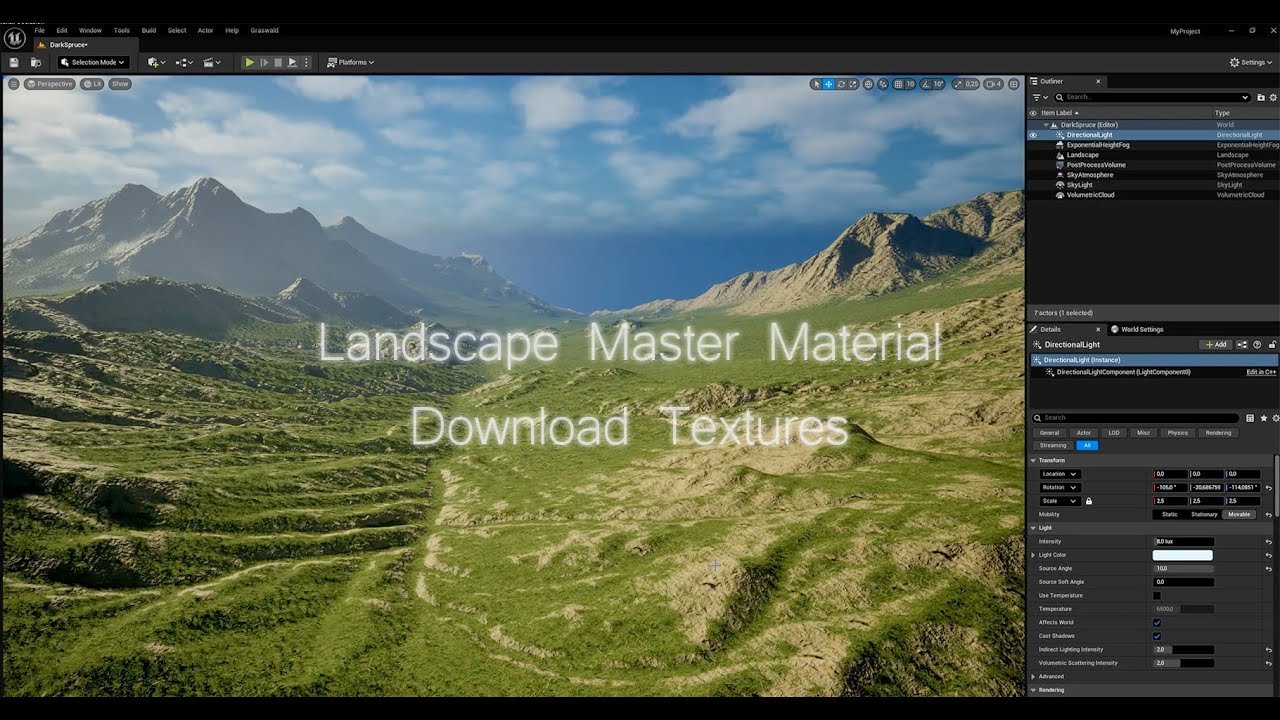Screen dimensions: 1280x720
Task: Open the Location type dropdown
Action: coord(1059,474)
